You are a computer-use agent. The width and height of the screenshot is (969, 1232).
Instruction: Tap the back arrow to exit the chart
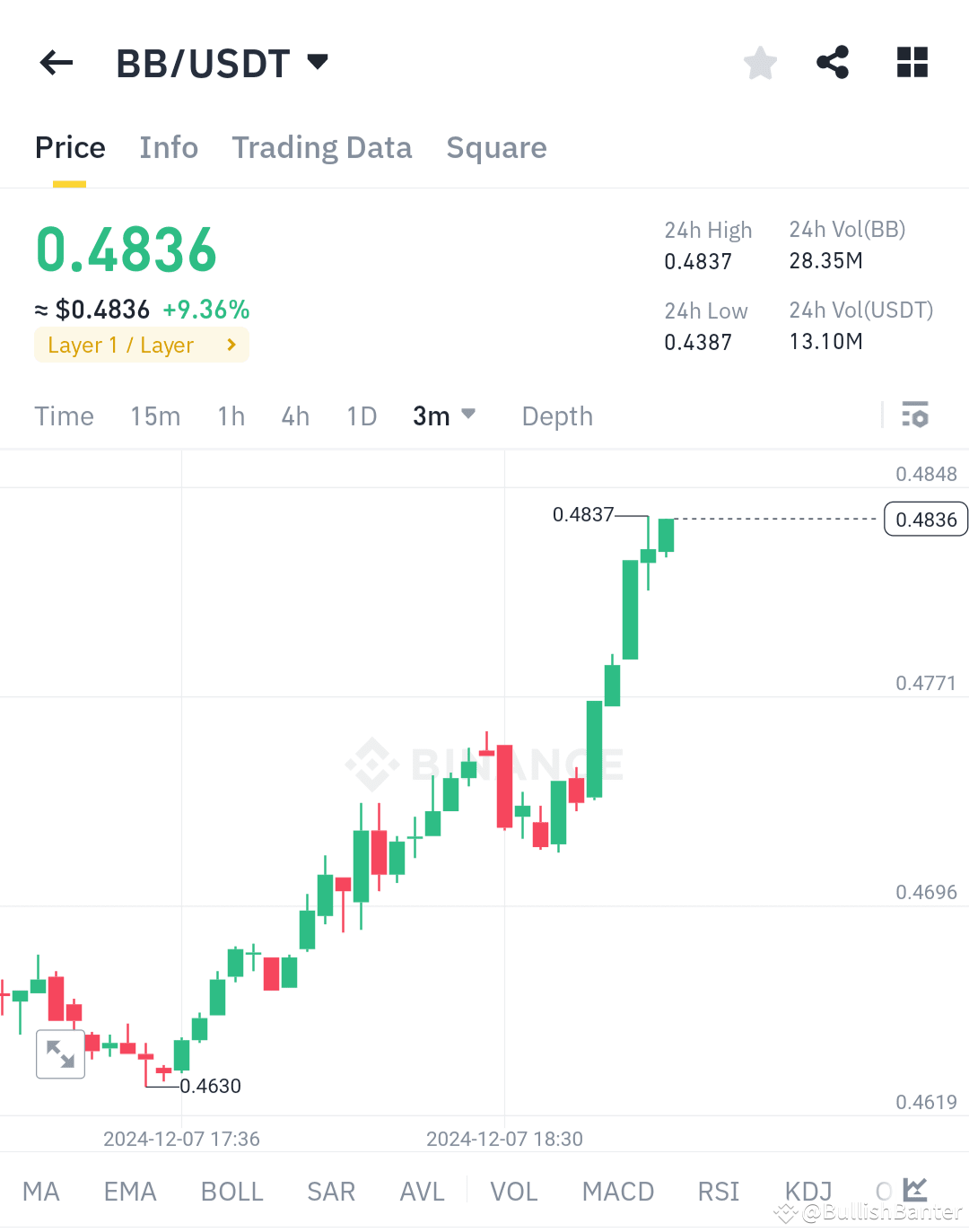point(56,62)
